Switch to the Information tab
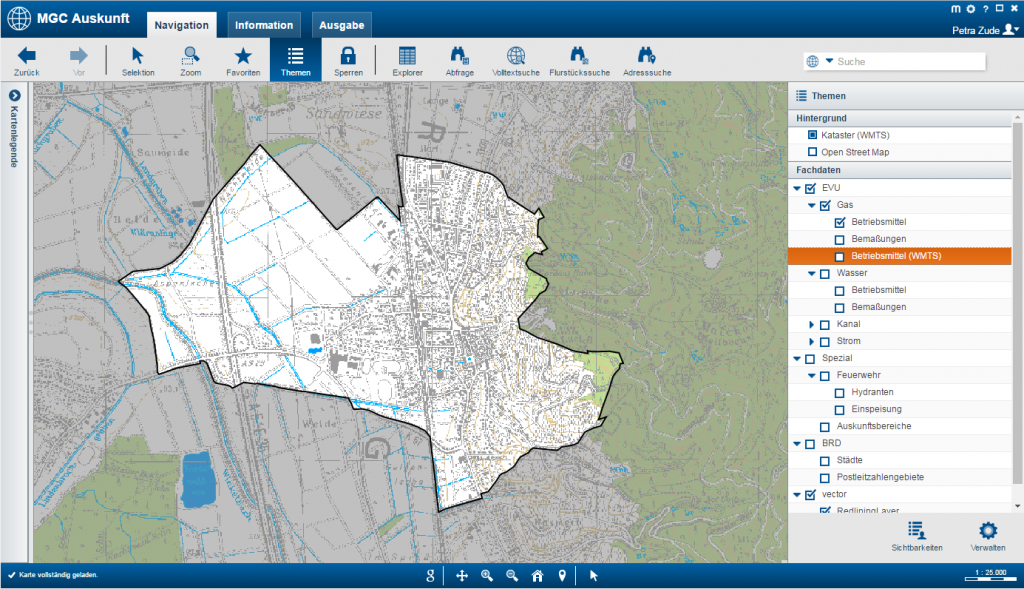This screenshot has height=589, width=1024. 264,25
